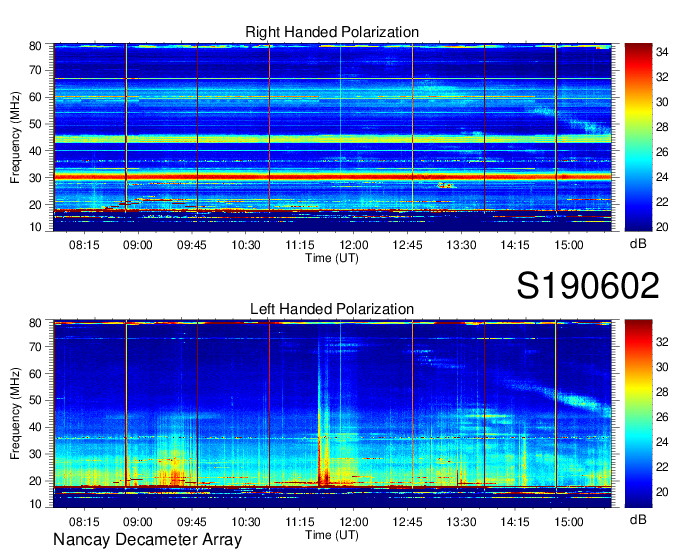Viewport: 680px width, 552px height.
Task: Click Frequency (MHz) axis label of Right Handed plot
Action: point(15,137)
